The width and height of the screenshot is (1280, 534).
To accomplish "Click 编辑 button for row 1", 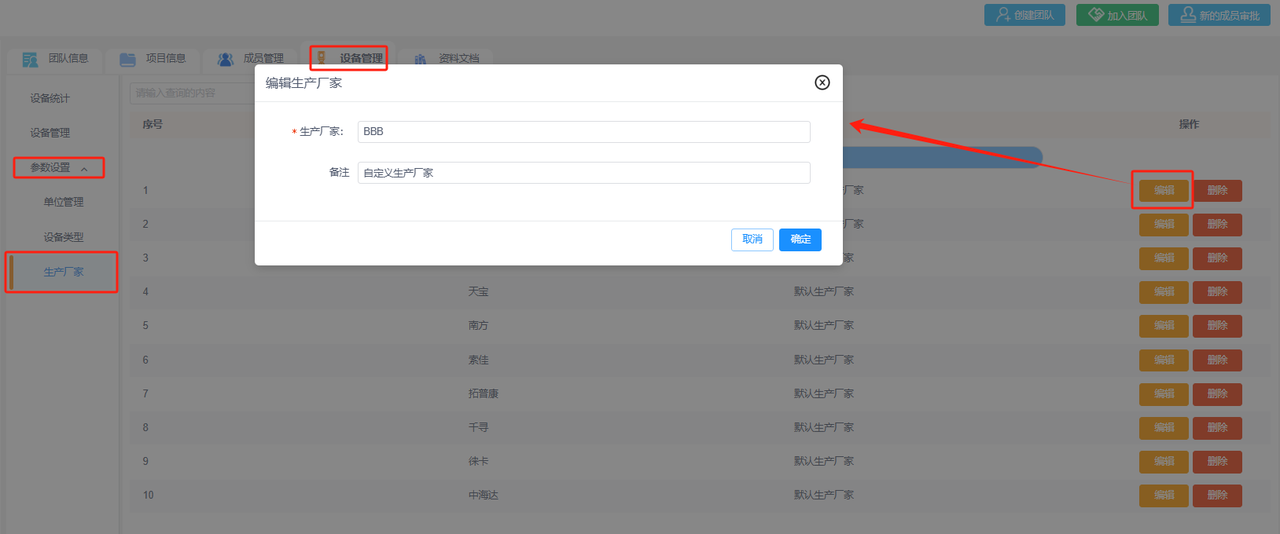I will (1163, 190).
